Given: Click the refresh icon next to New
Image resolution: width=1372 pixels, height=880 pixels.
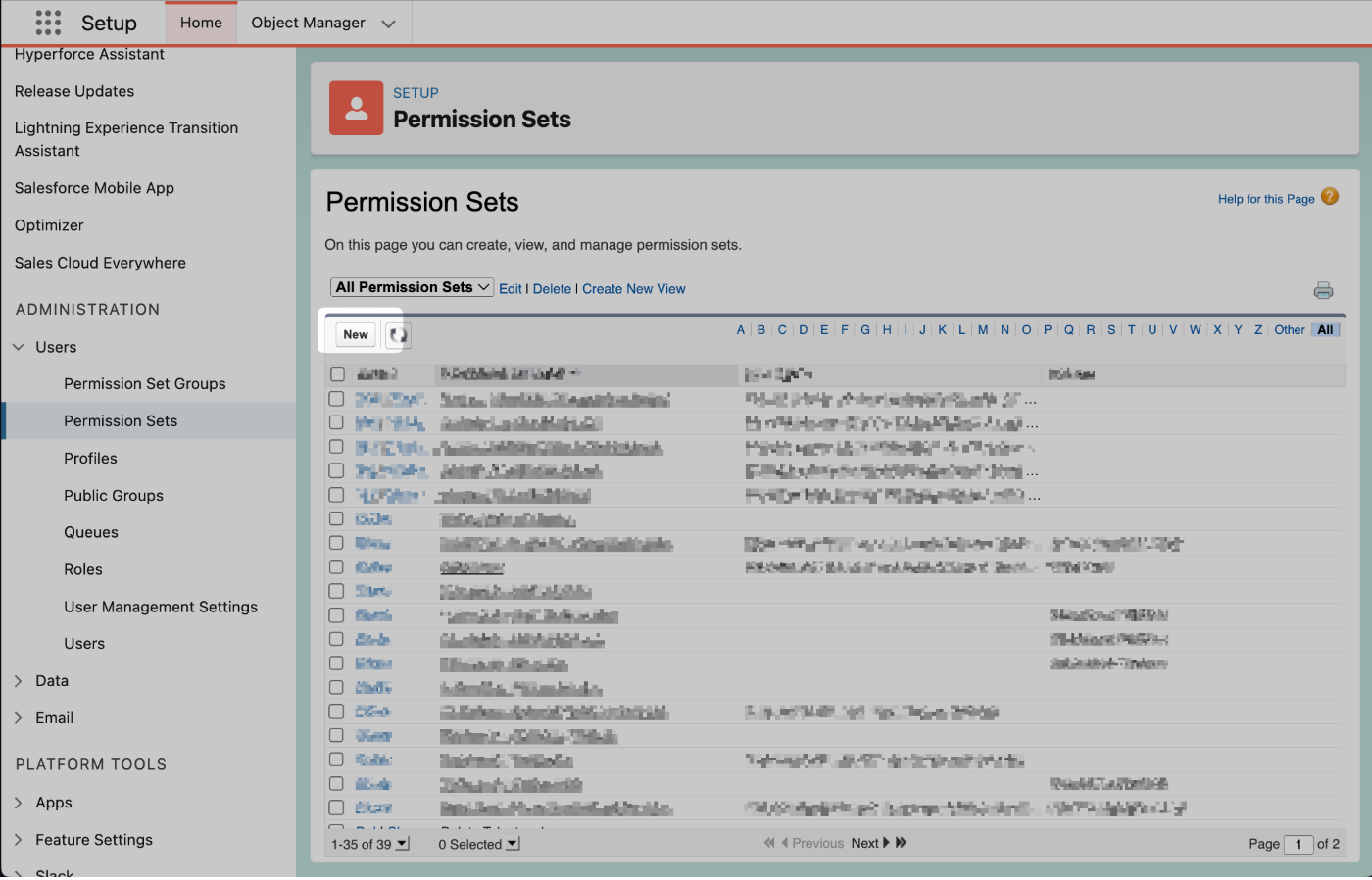Looking at the screenshot, I should [398, 335].
